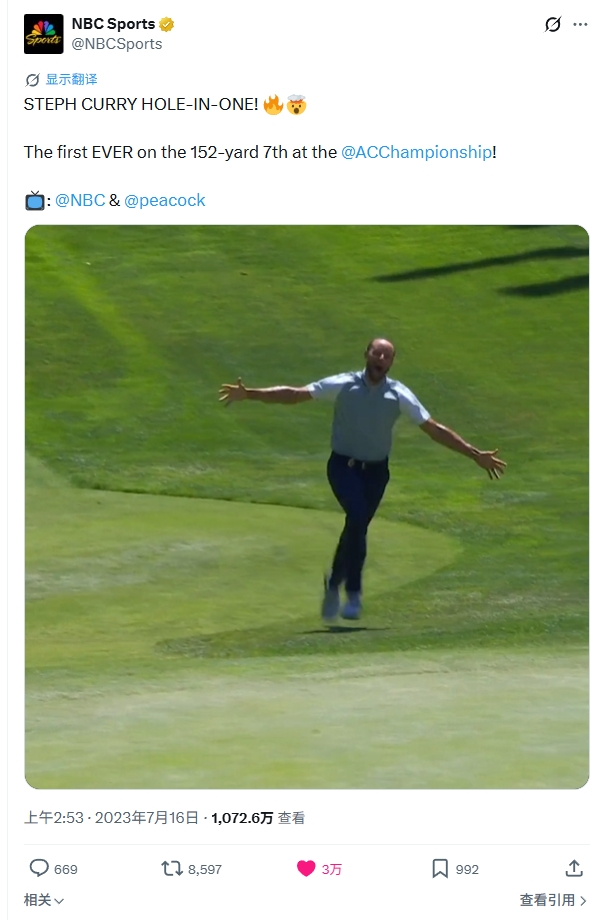
Task: Click the translate icon next to 显示翻译
Action: 32,80
